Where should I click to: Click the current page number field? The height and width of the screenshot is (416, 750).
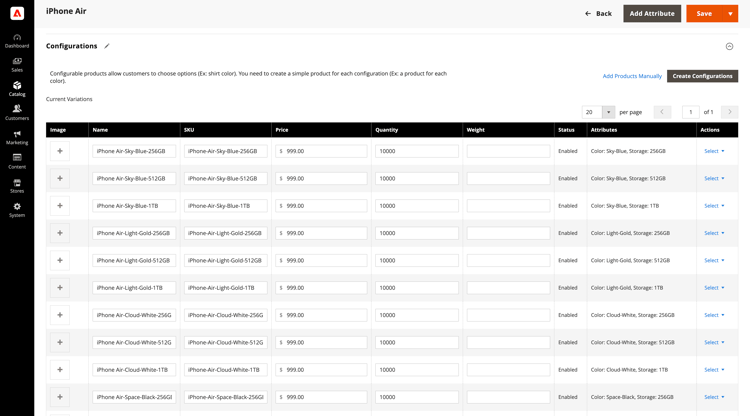point(690,112)
